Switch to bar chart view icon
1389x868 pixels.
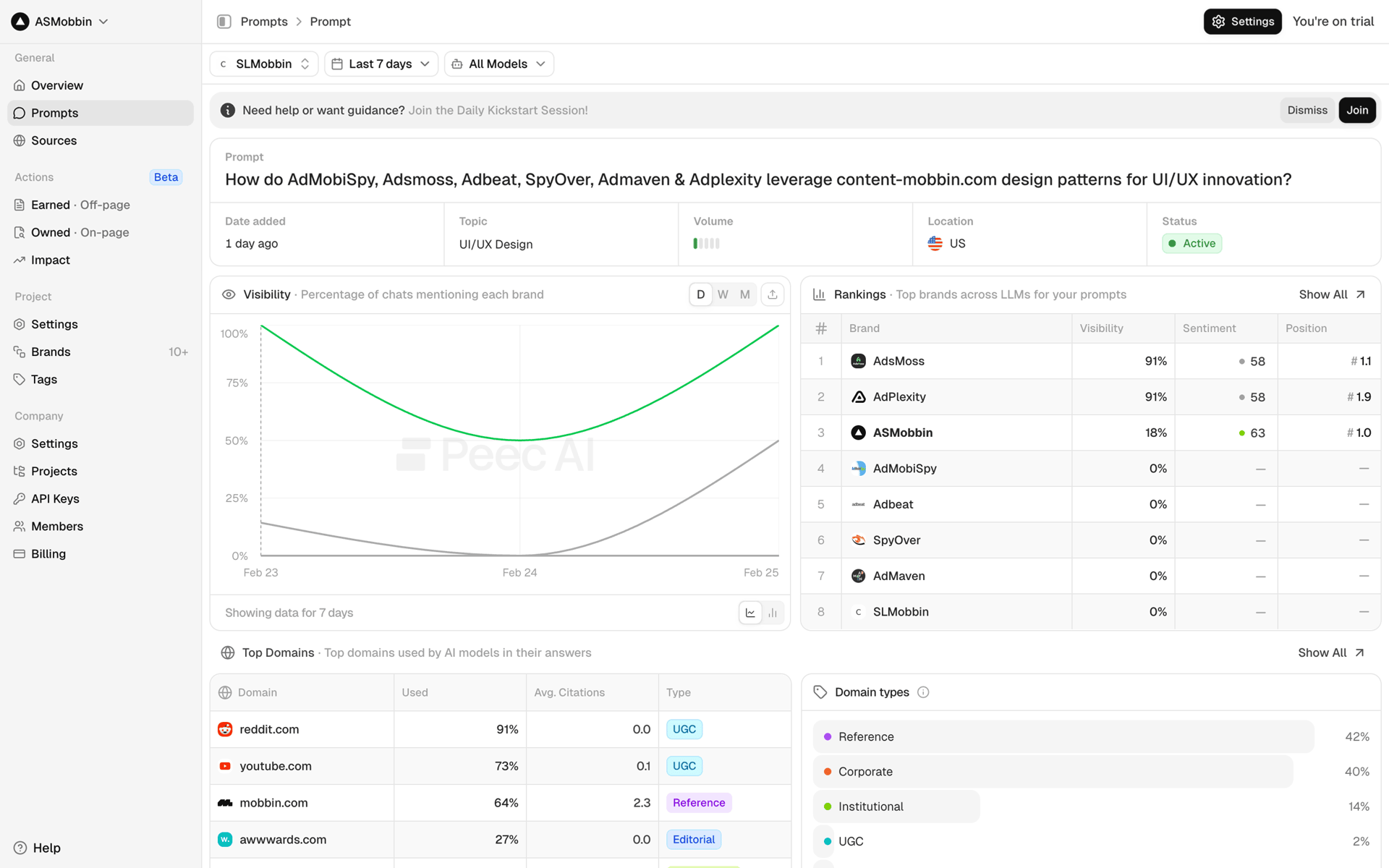773,613
